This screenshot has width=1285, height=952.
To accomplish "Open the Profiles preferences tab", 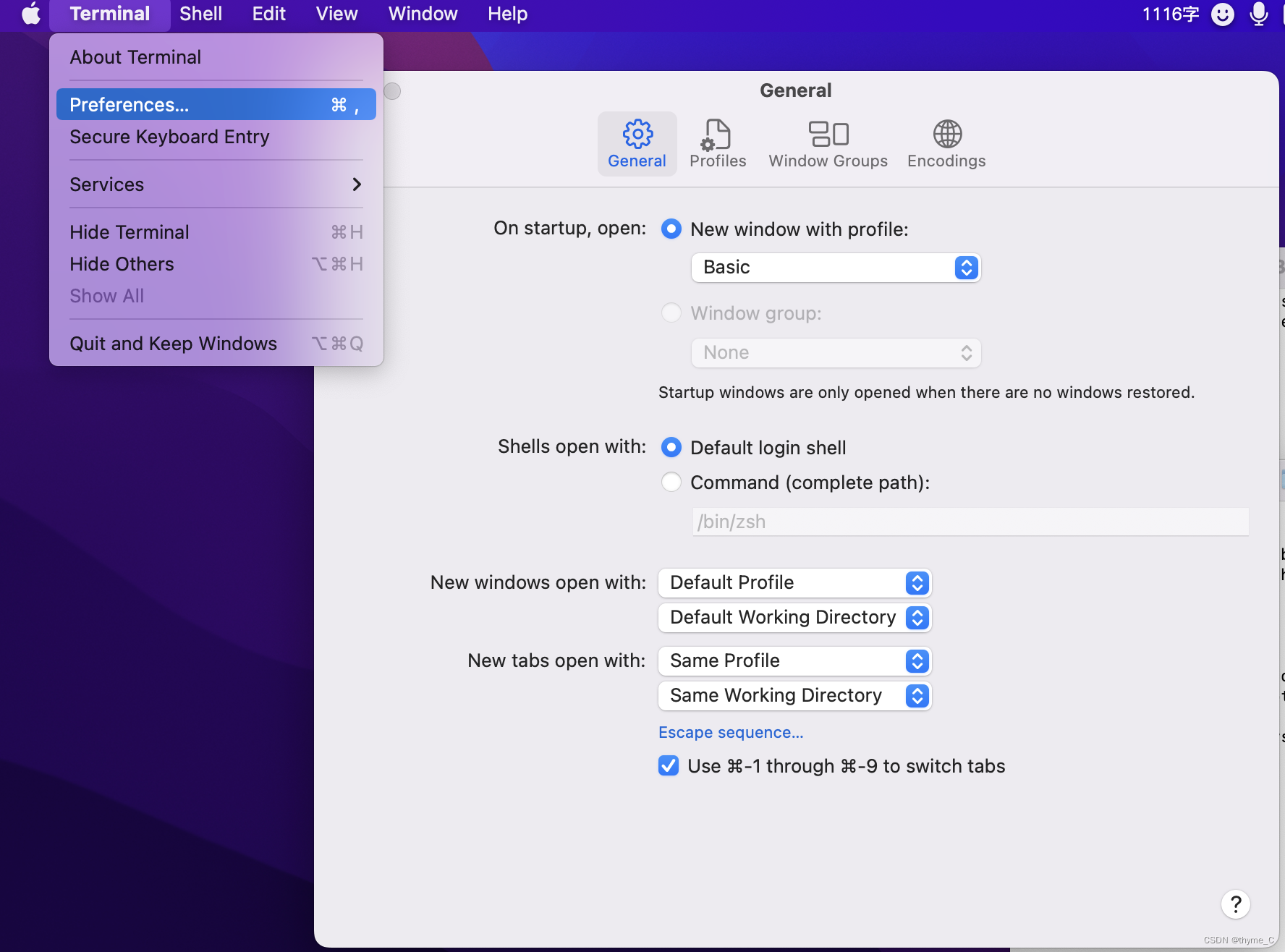I will tap(718, 144).
